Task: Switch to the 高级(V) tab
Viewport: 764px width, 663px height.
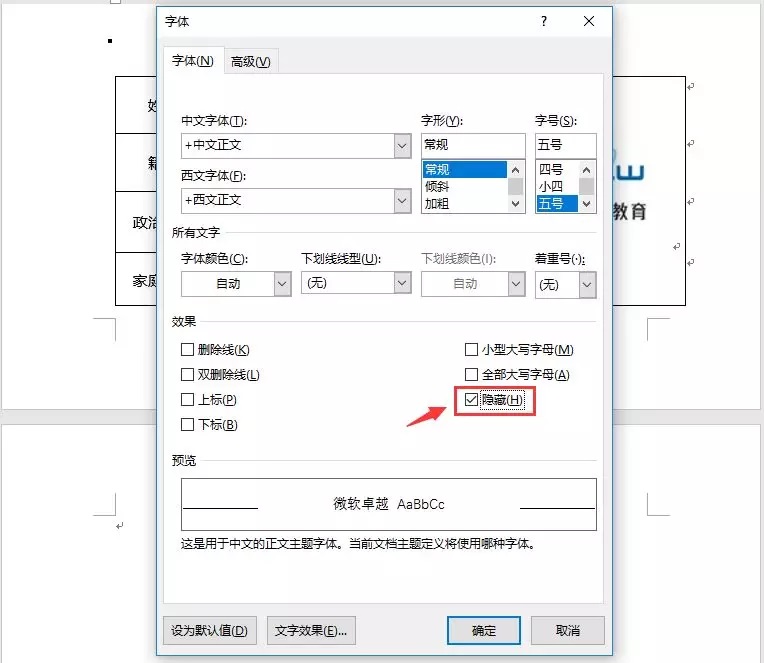Action: pos(250,62)
